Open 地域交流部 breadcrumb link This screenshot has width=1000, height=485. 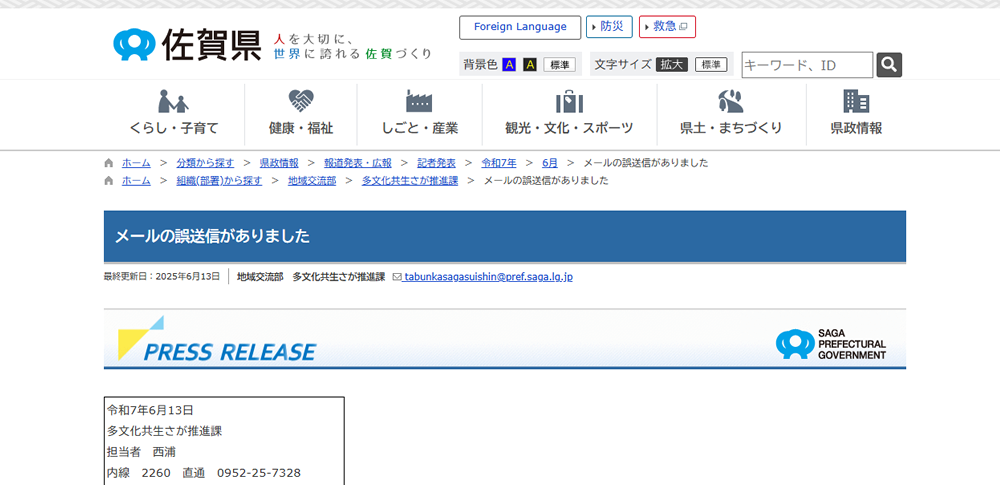312,181
